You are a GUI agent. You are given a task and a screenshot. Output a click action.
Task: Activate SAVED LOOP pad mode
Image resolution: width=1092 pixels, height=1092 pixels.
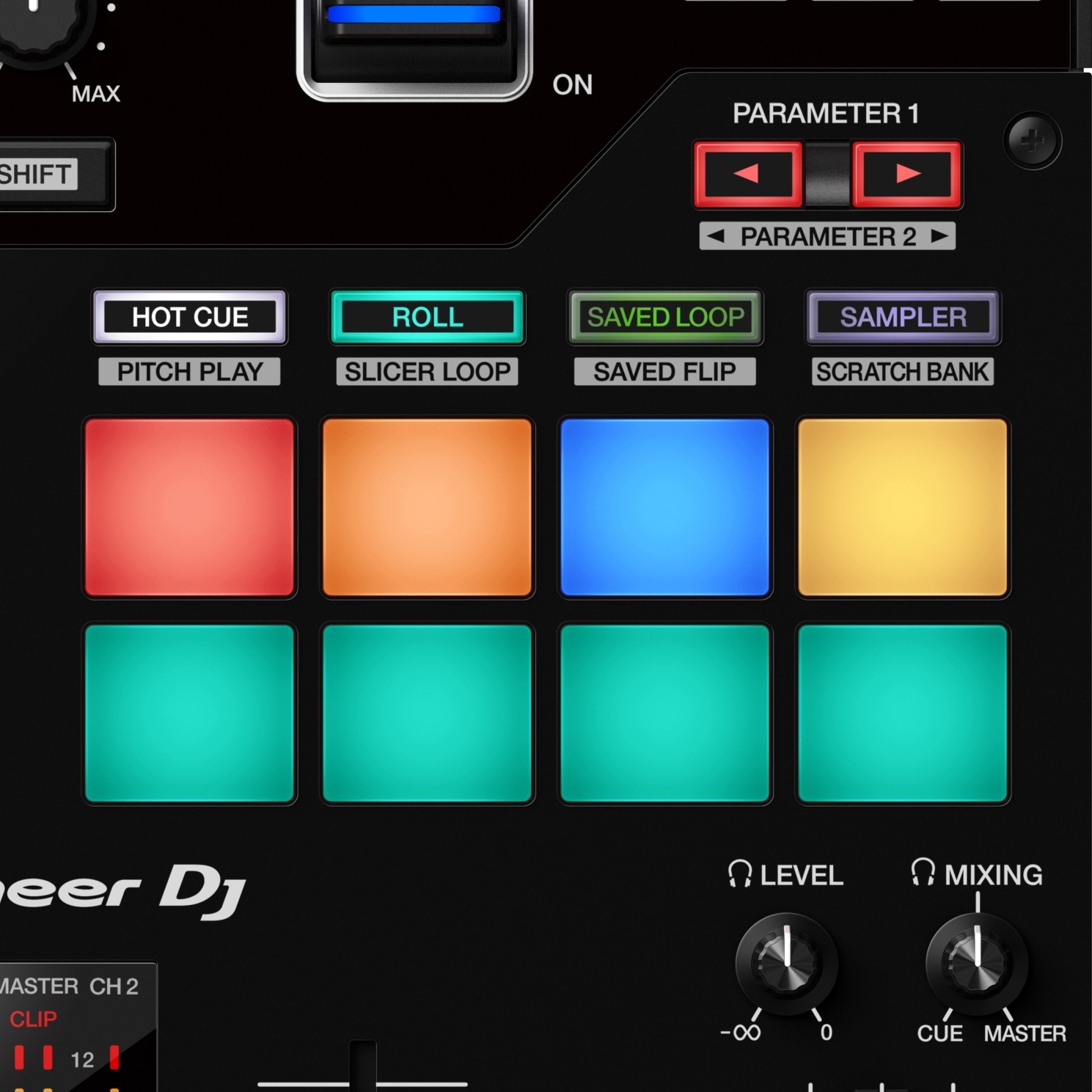[665, 317]
